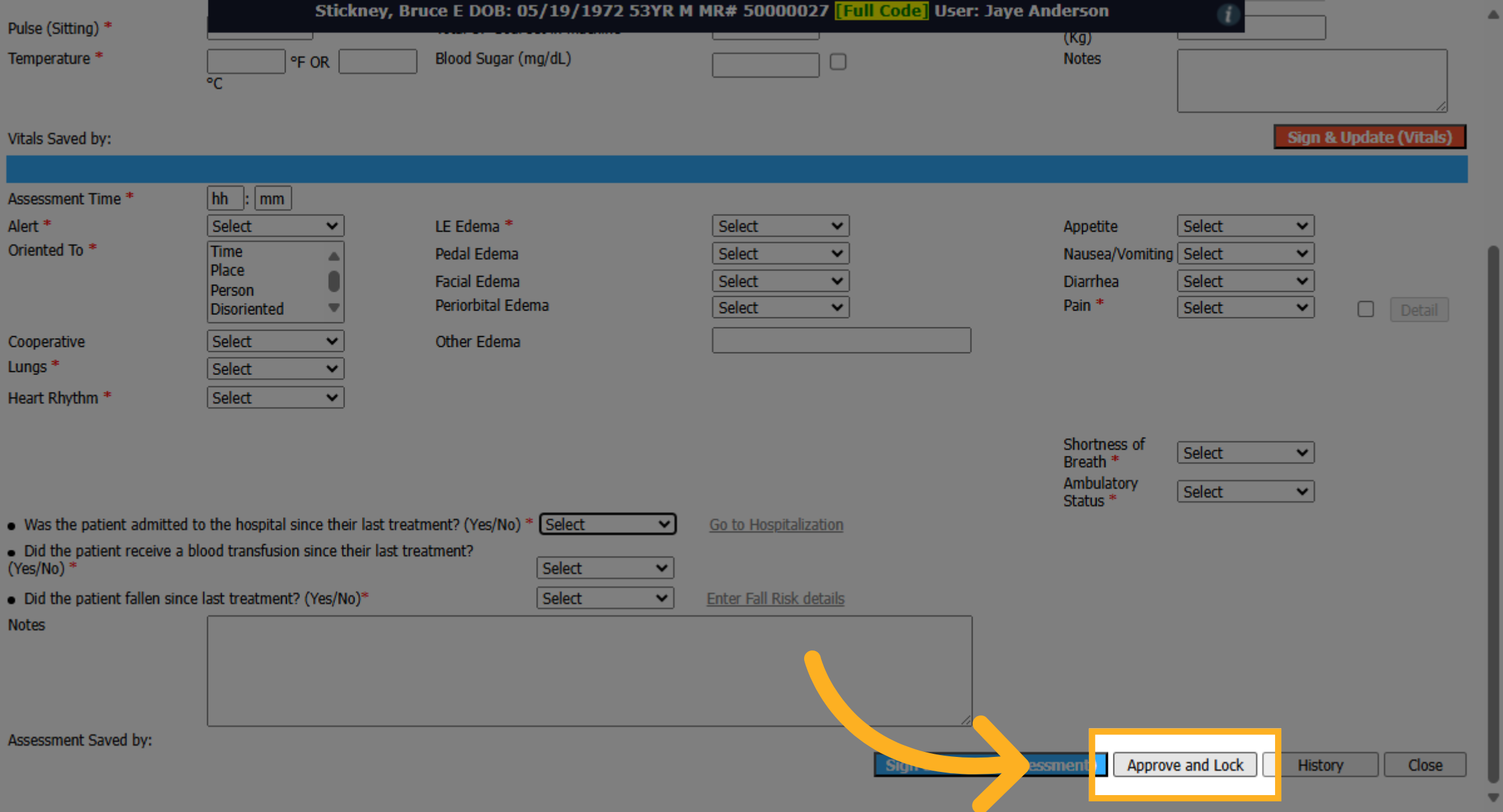Image resolution: width=1503 pixels, height=812 pixels.
Task: Open the Lungs dropdown
Action: coord(276,369)
